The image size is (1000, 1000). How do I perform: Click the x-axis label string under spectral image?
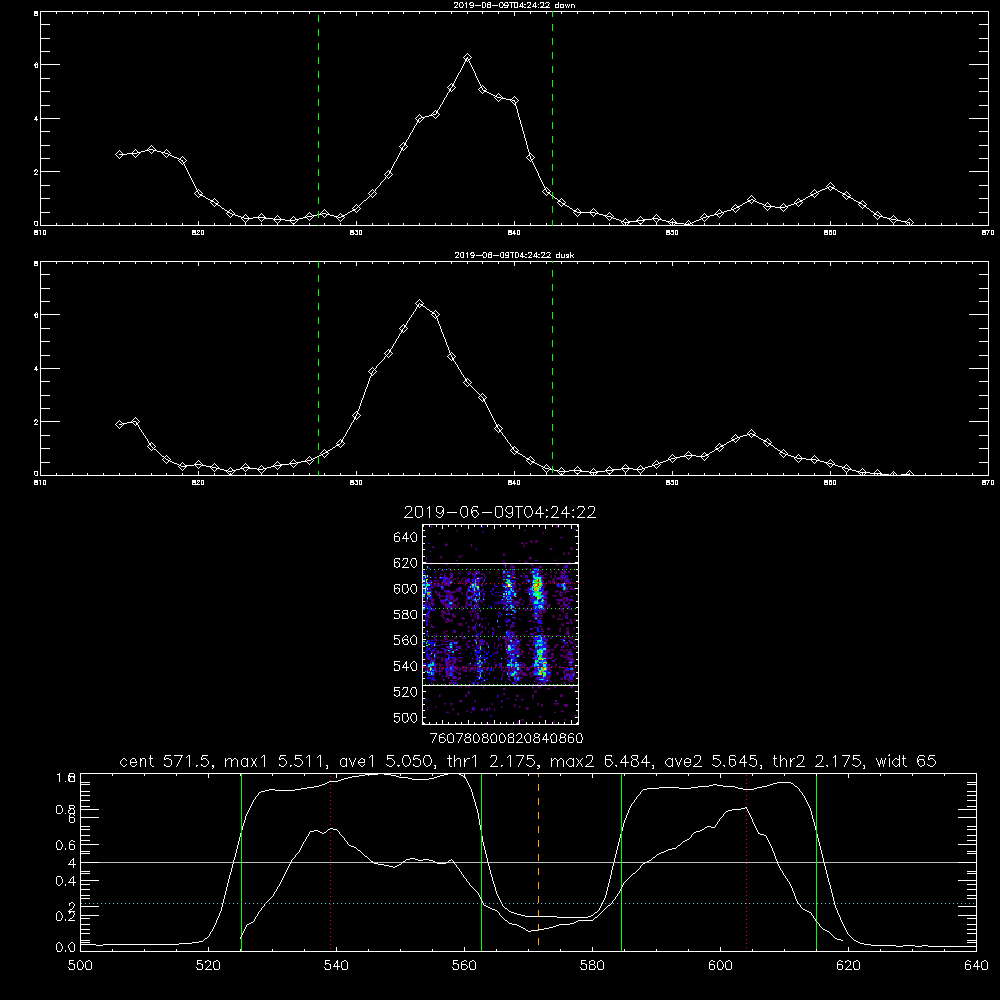point(506,739)
